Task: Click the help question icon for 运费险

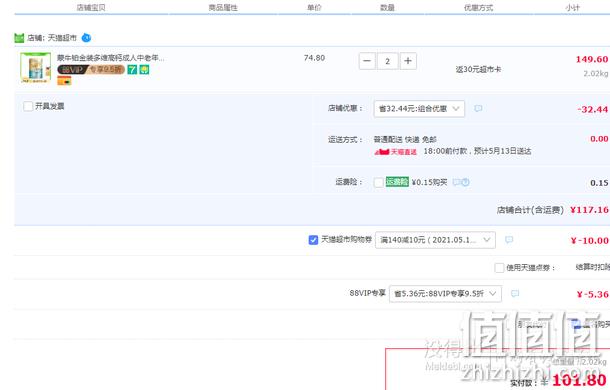Action: (x=465, y=182)
